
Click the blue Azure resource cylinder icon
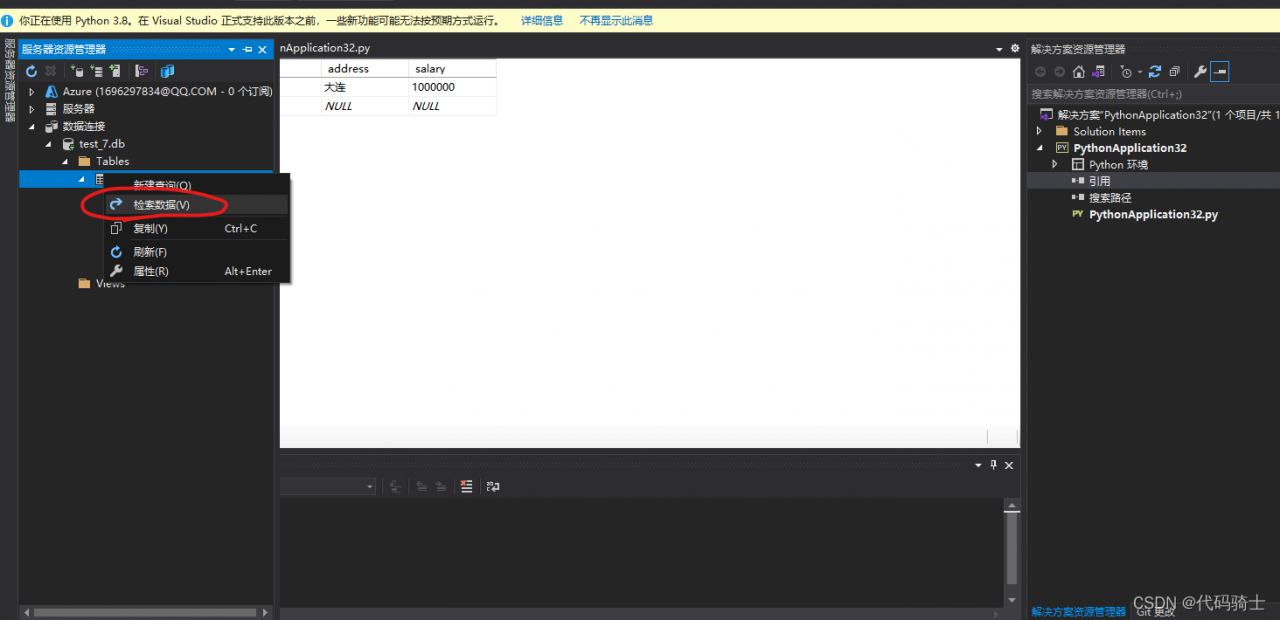(167, 71)
